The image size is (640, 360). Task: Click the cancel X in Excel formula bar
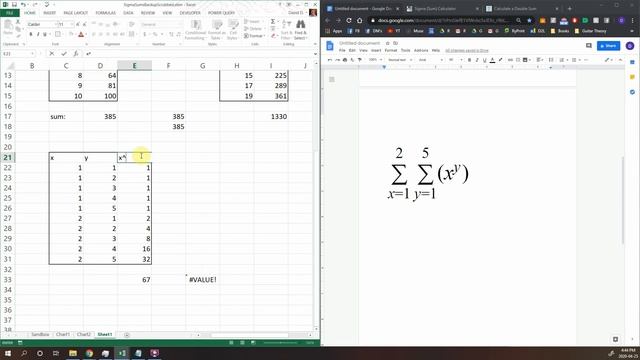point(51,53)
